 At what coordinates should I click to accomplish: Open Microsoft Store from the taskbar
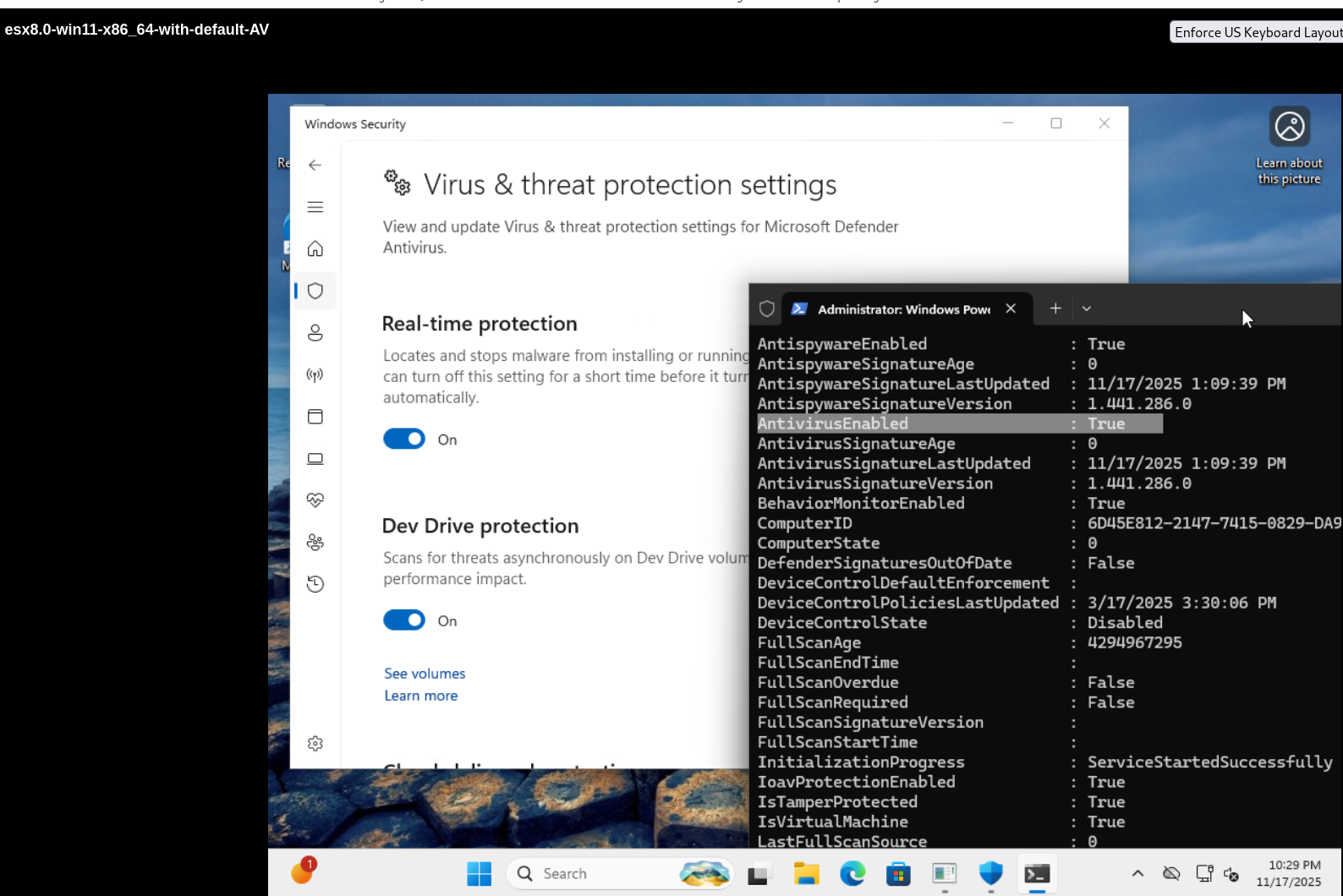[x=898, y=873]
